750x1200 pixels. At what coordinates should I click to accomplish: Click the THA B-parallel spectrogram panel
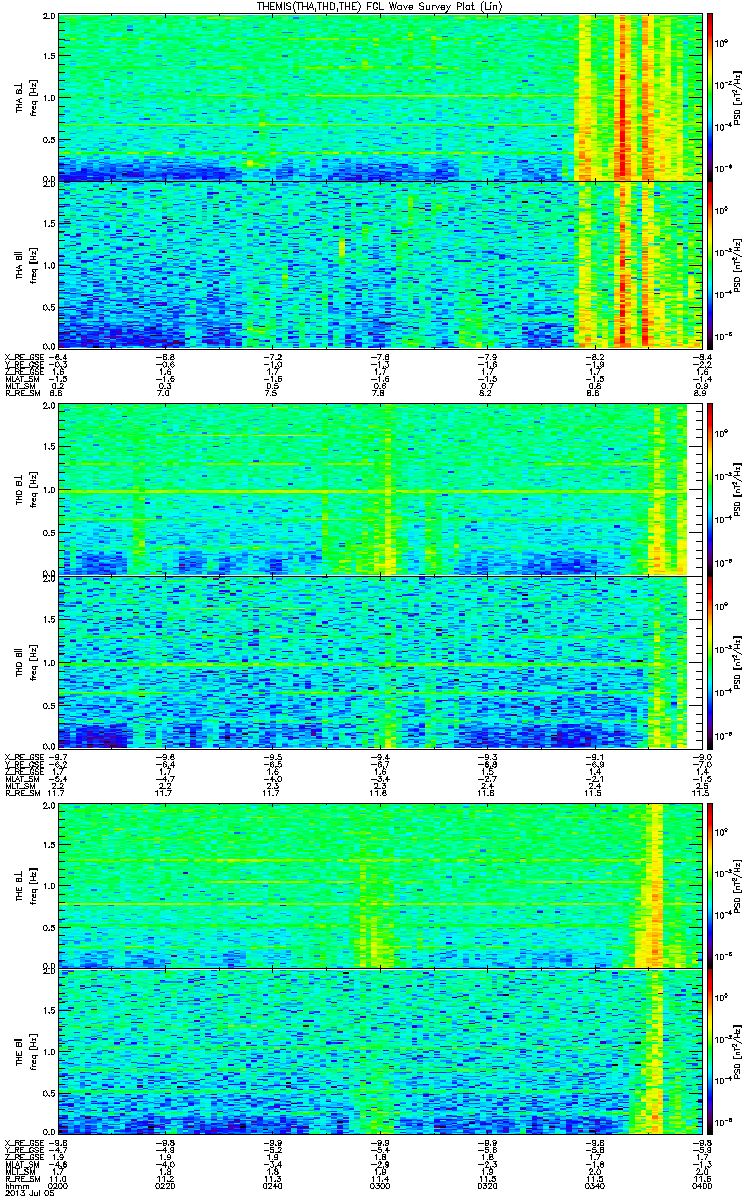click(x=378, y=265)
